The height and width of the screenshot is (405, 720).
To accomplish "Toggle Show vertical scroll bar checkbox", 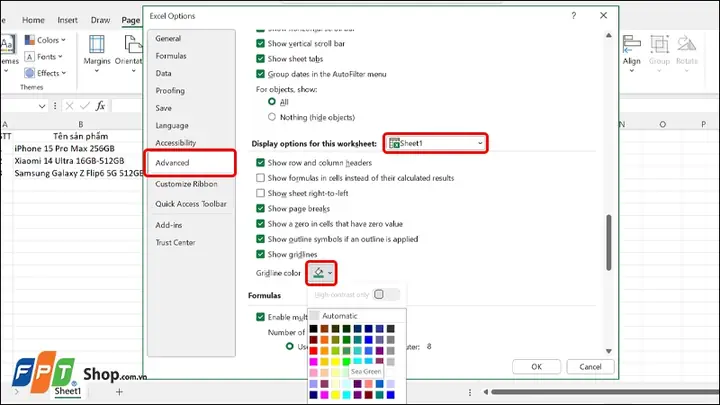I will tap(260, 44).
